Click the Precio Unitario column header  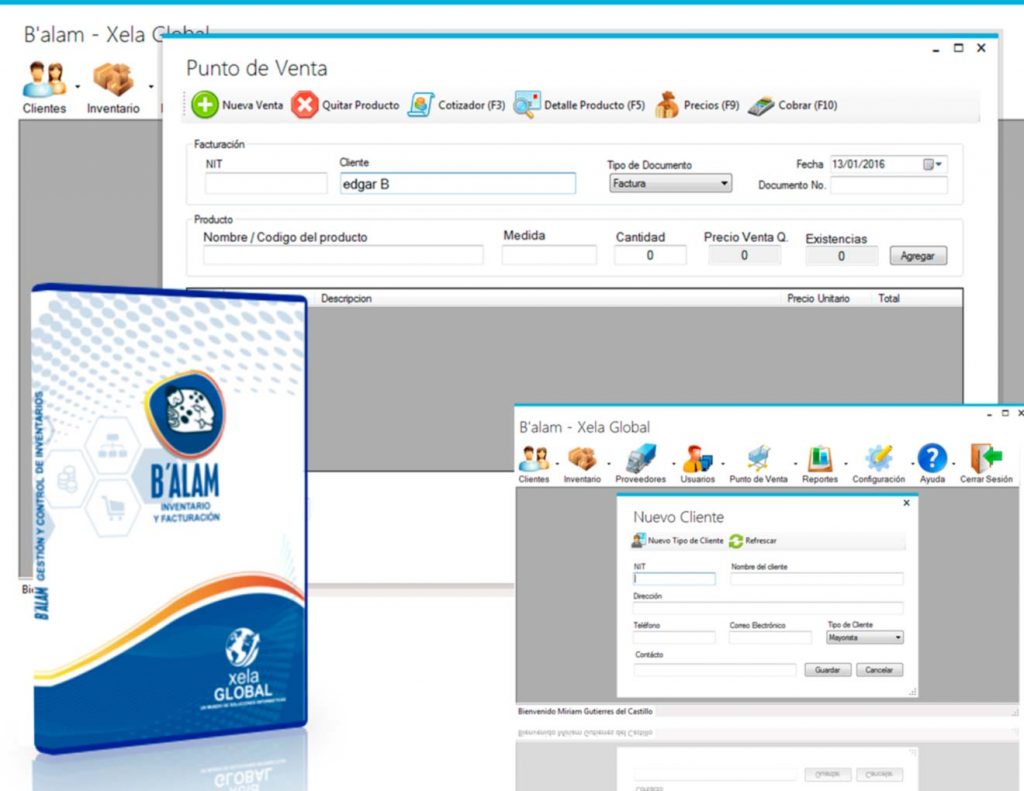[x=818, y=299]
